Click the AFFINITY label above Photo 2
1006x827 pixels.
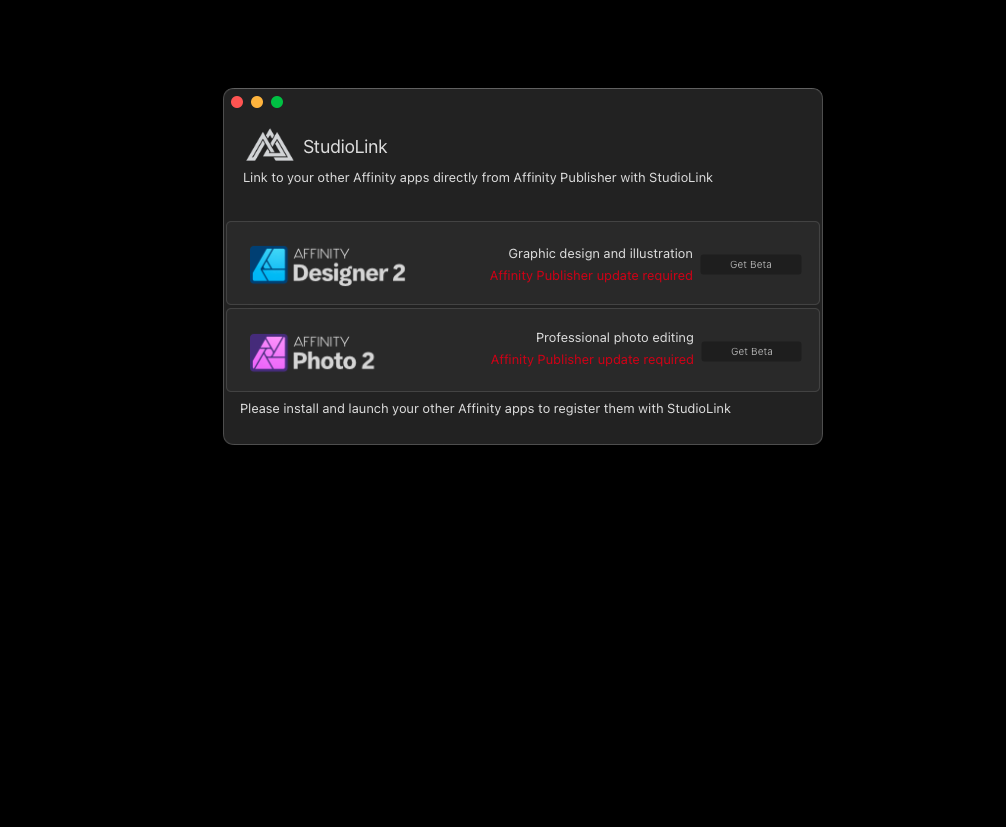pyautogui.click(x=321, y=341)
